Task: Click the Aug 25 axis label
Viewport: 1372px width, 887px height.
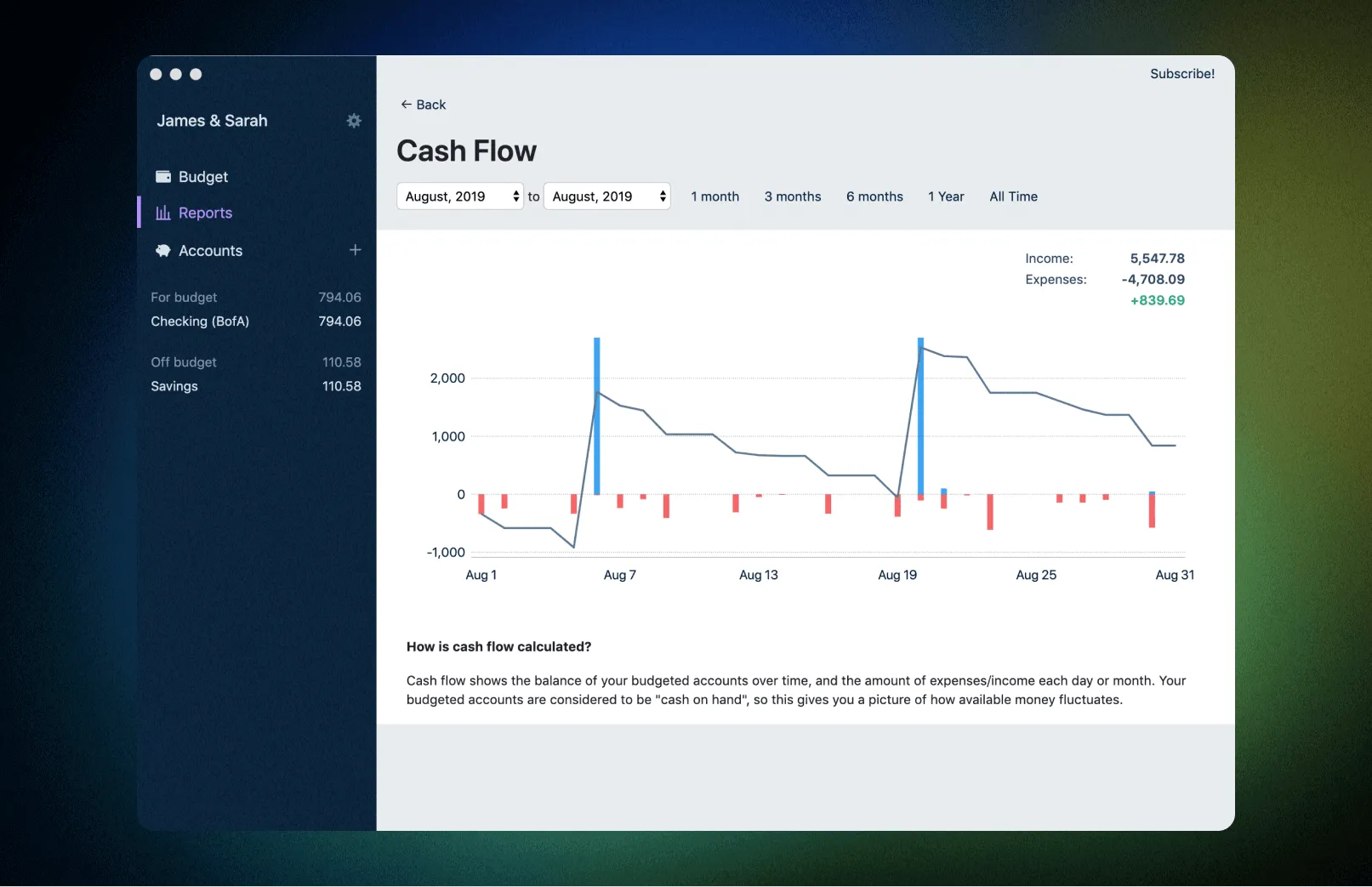Action: click(1036, 576)
